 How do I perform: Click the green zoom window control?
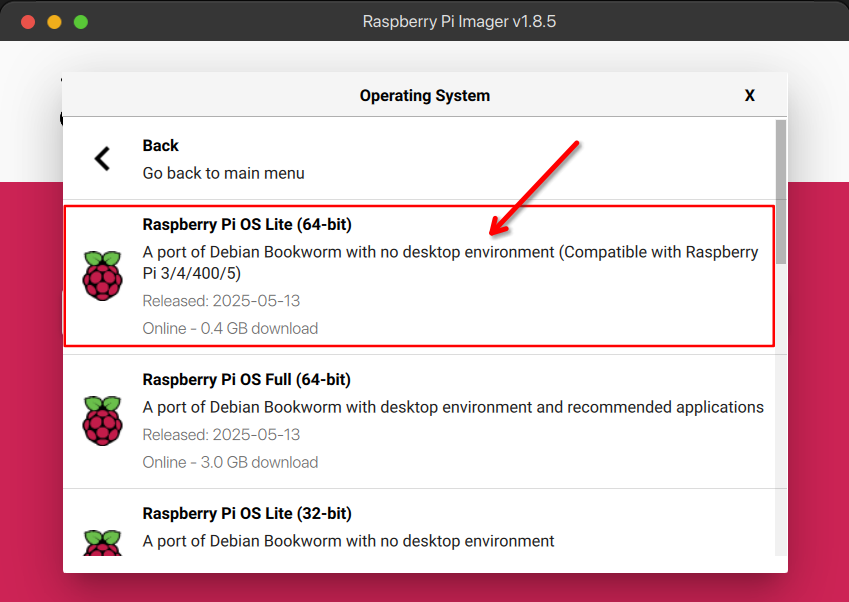coord(80,20)
